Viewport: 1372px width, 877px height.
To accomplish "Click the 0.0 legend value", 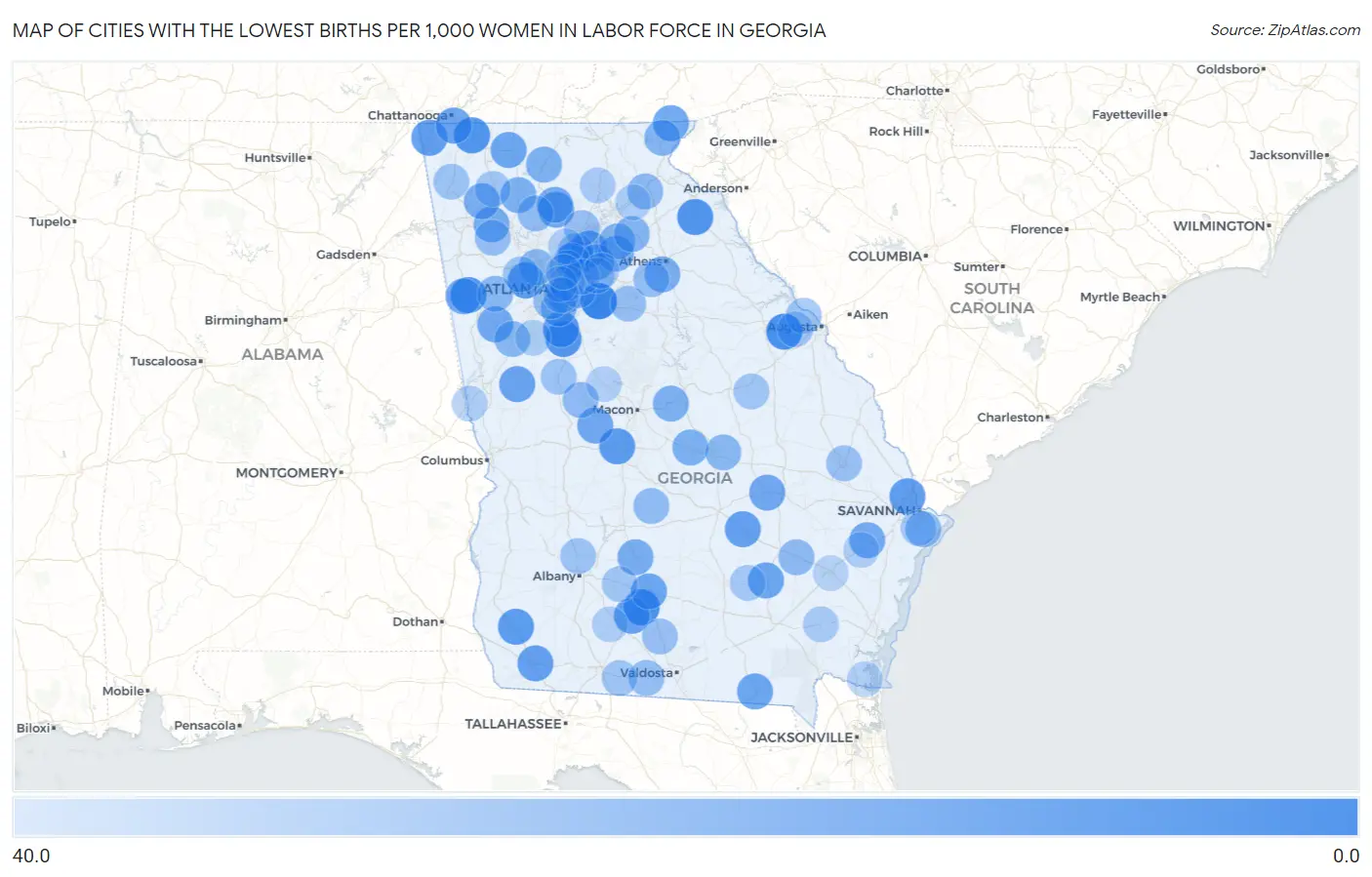I will point(1346,856).
